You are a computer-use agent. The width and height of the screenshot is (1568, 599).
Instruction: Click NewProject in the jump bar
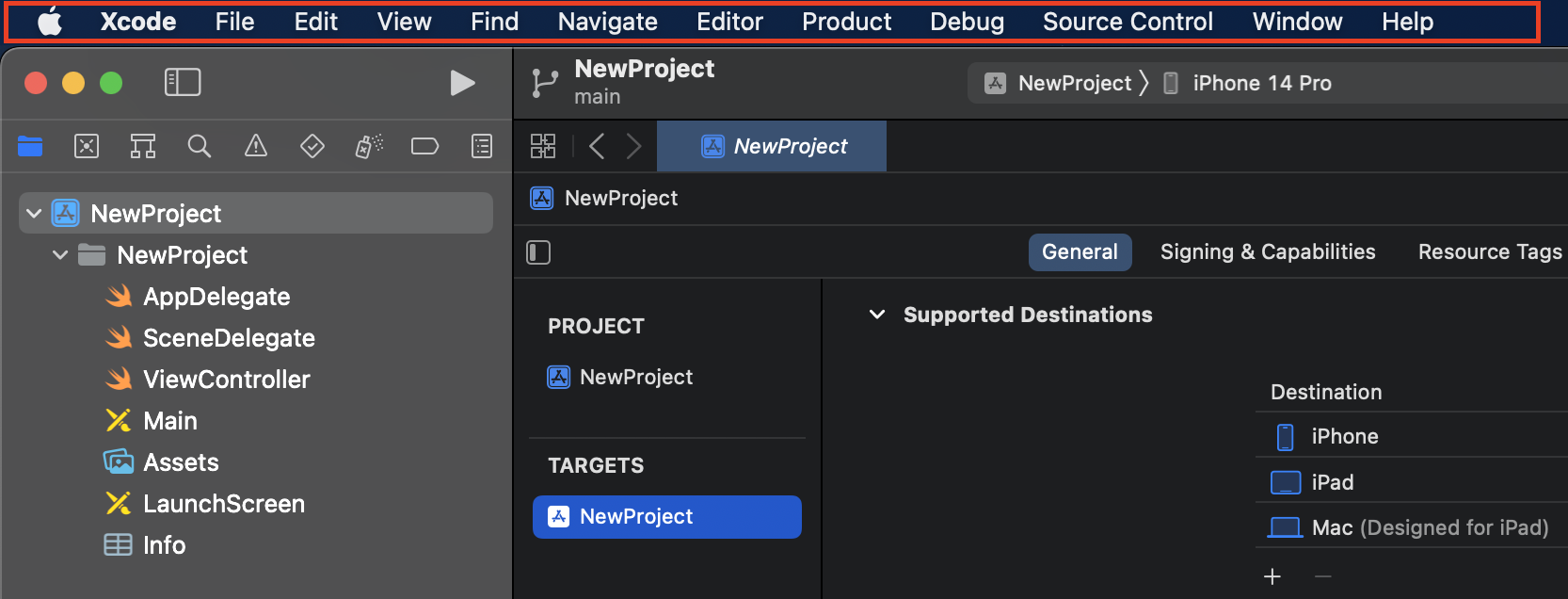coord(605,198)
